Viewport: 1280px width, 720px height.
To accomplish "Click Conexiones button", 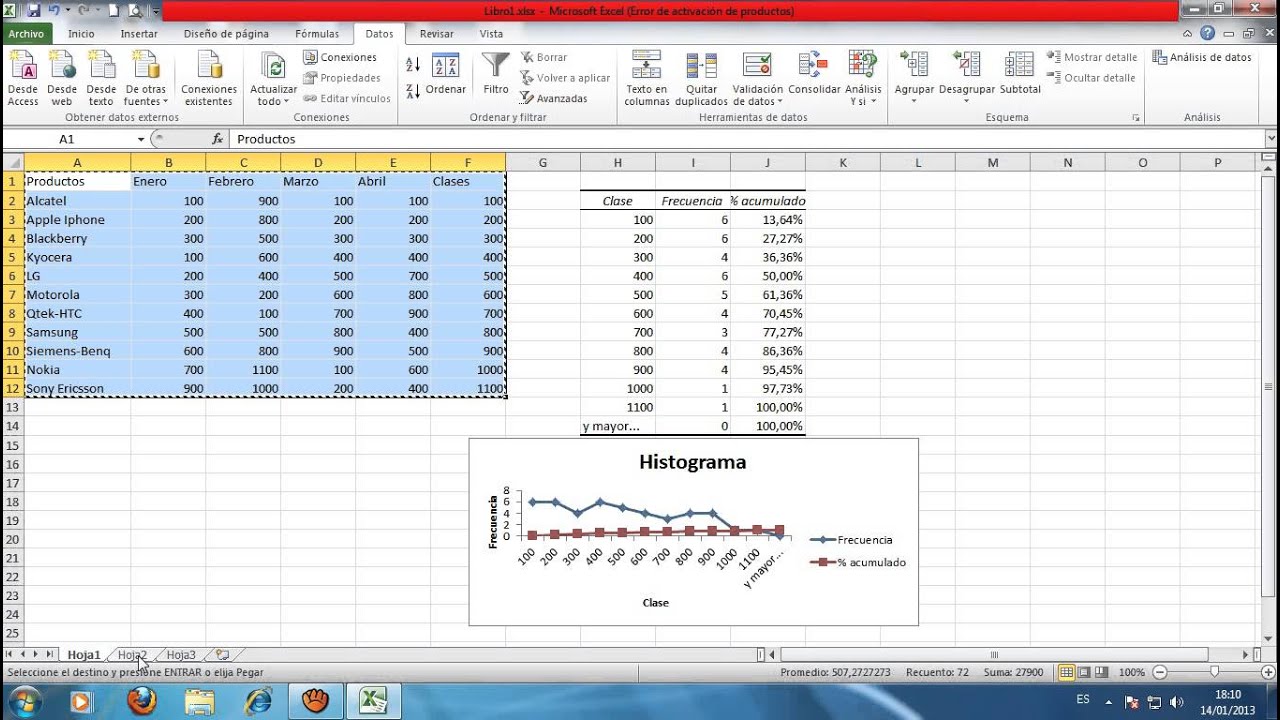I will tap(340, 57).
